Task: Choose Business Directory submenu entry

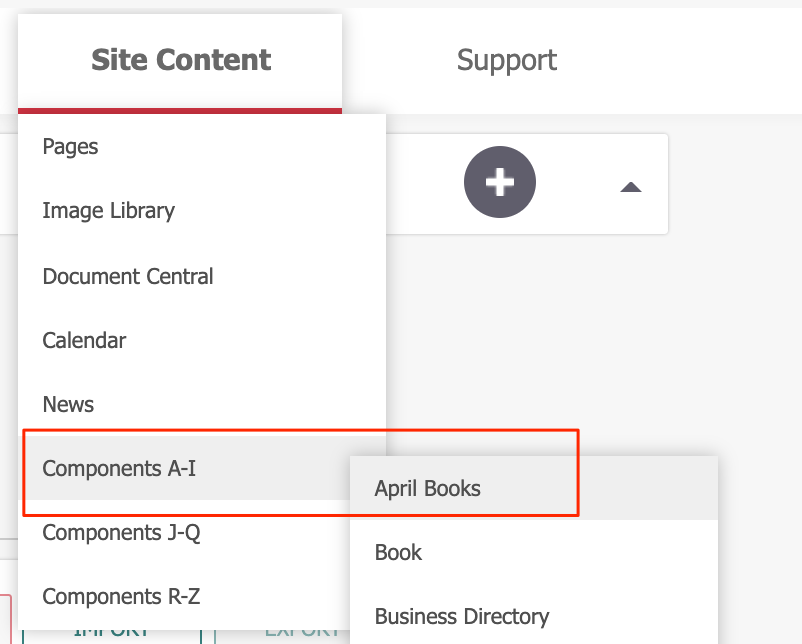Action: pyautogui.click(x=461, y=616)
